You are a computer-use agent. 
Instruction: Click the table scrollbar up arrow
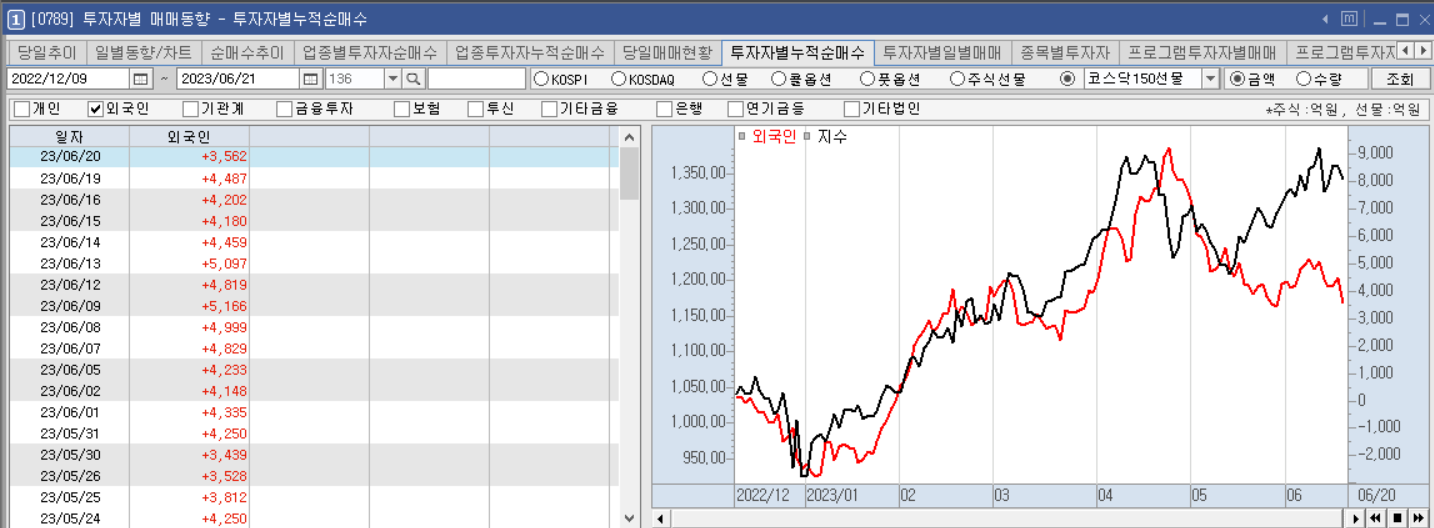click(x=629, y=137)
